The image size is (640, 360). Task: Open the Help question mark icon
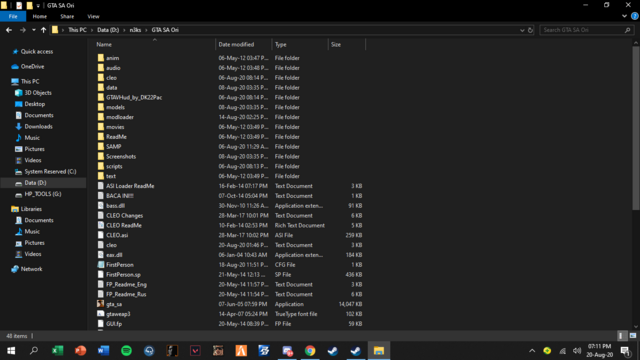coord(635,16)
